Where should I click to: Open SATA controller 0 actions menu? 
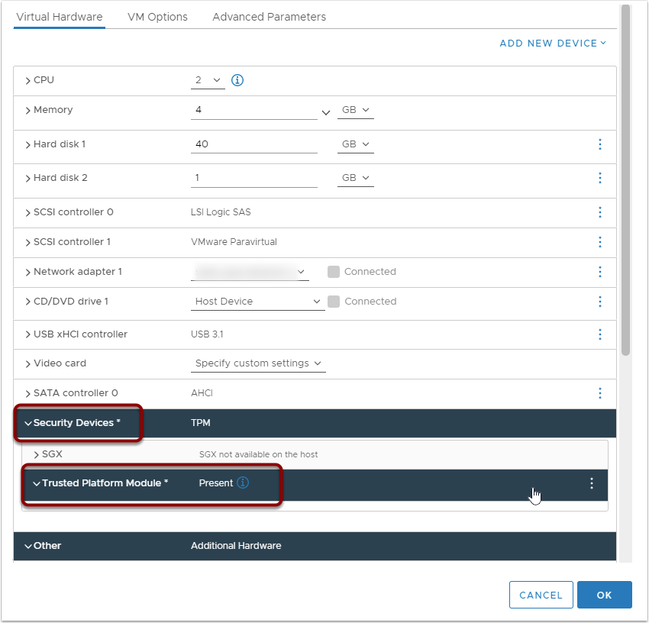pos(600,393)
